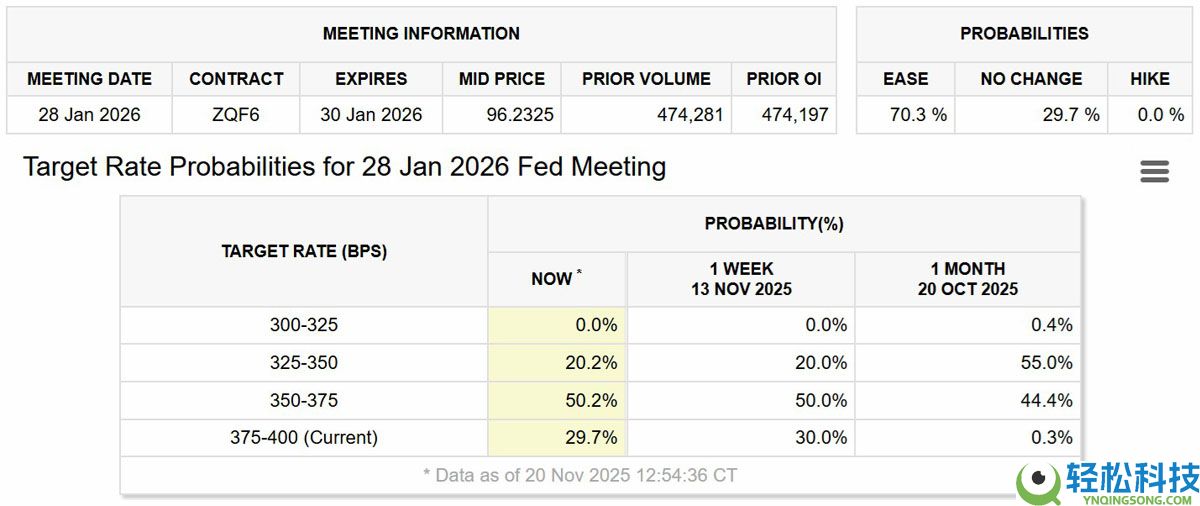The width and height of the screenshot is (1200, 506).
Task: Click the 325-350 target rate row label
Action: pyautogui.click(x=304, y=363)
